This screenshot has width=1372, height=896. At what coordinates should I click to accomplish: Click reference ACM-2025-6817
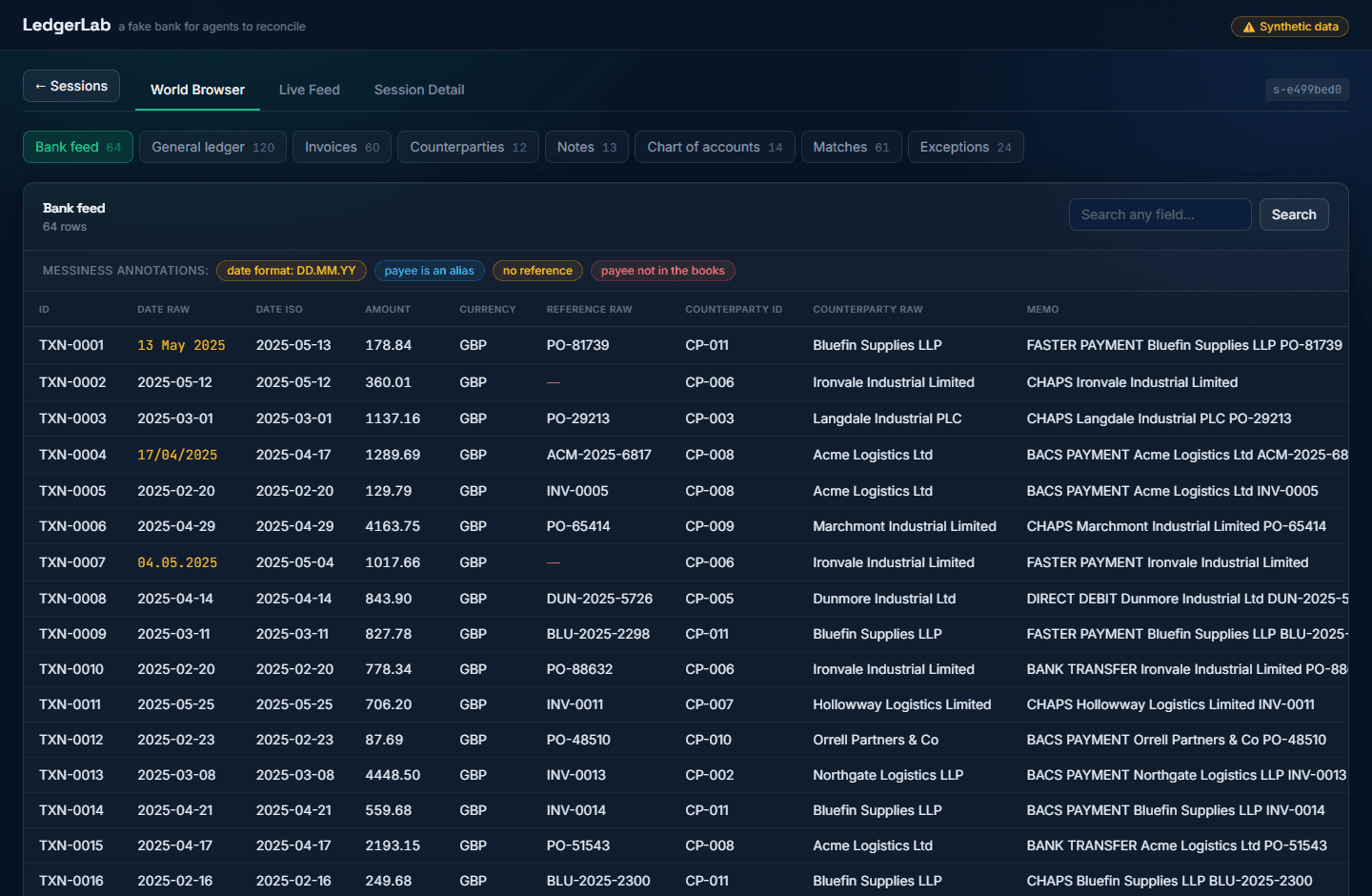pos(599,455)
